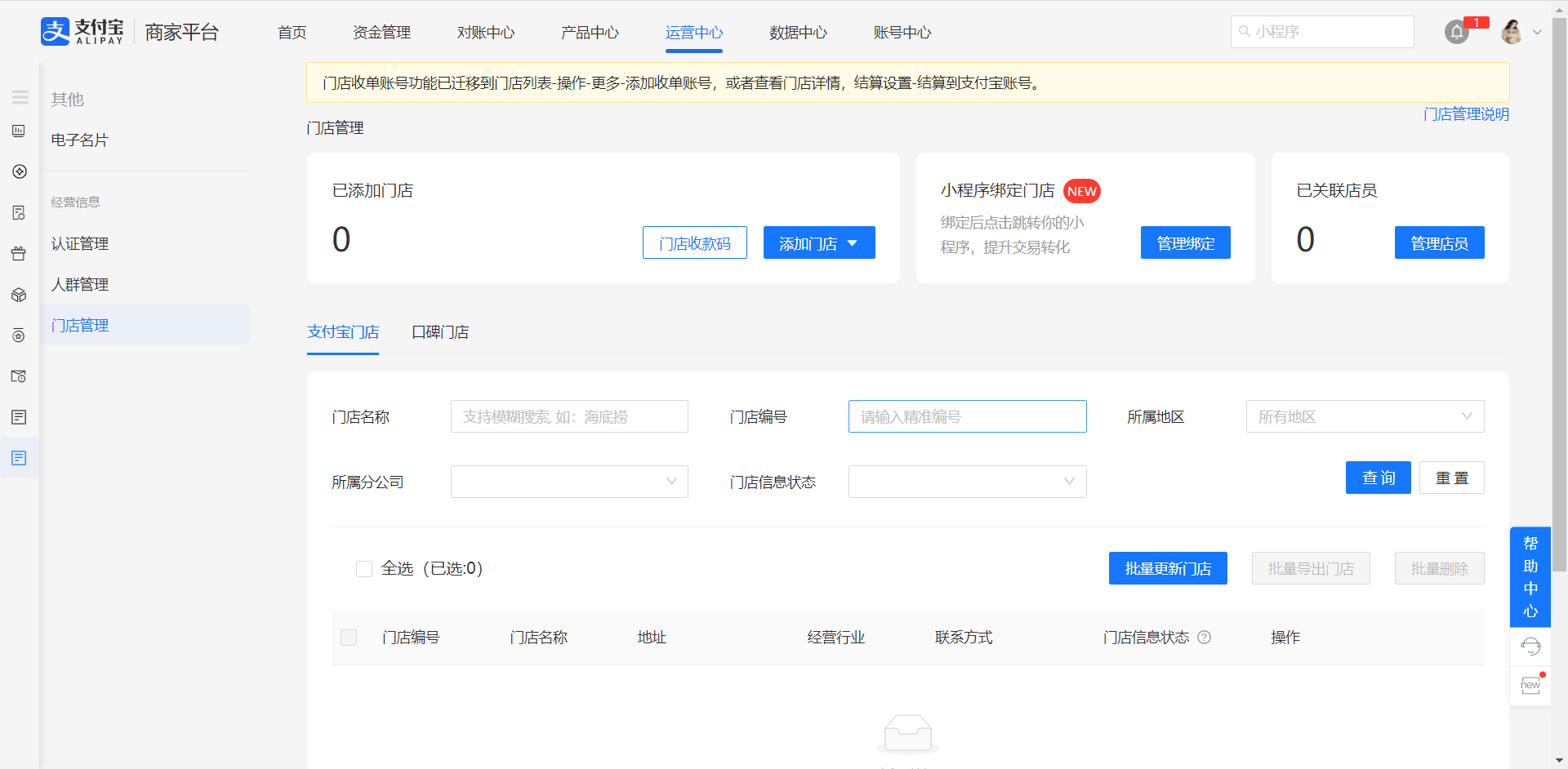Switch to 支付宝门店 tab
The width and height of the screenshot is (1568, 769).
click(343, 332)
